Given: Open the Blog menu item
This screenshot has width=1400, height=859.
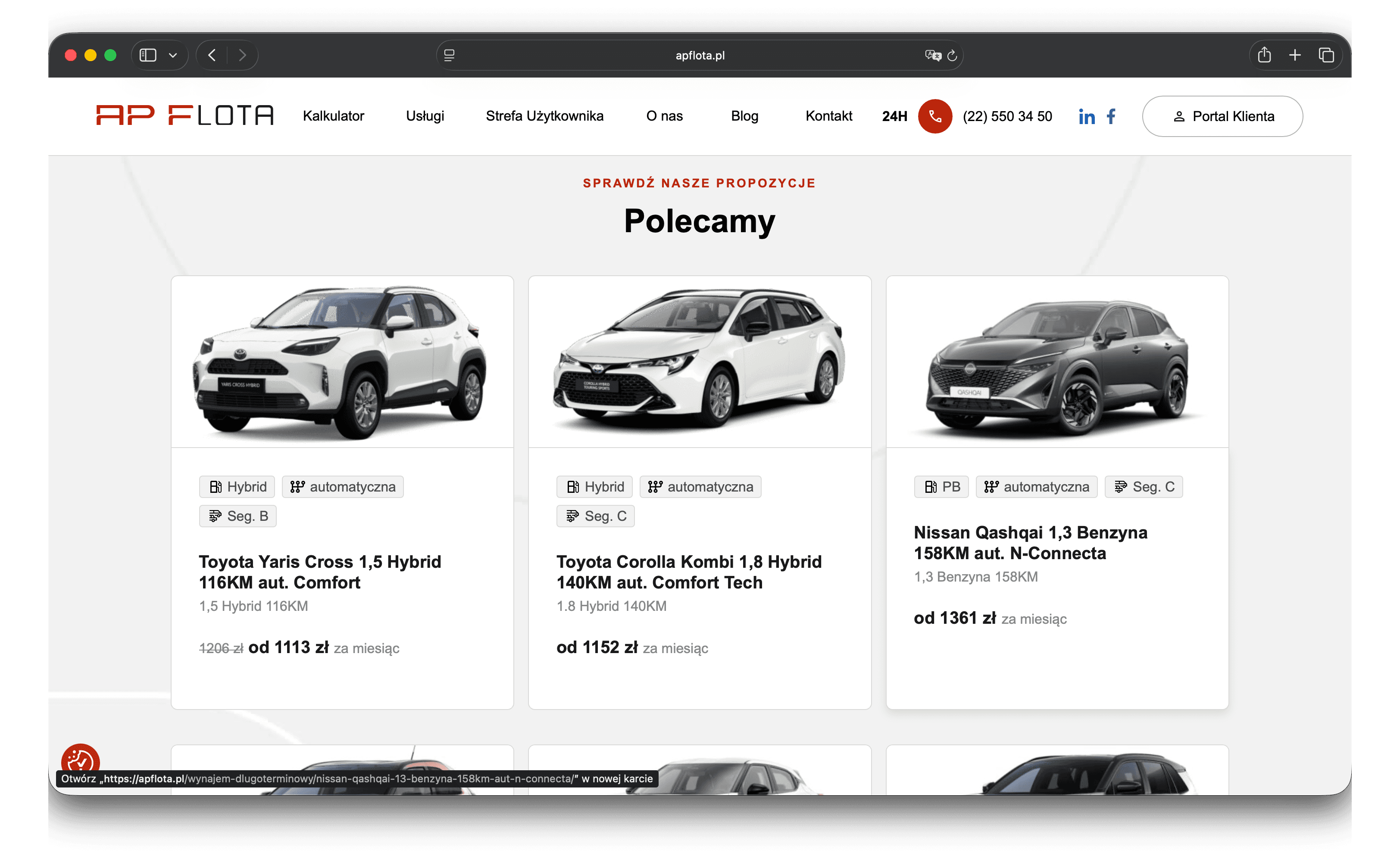Looking at the screenshot, I should [745, 116].
